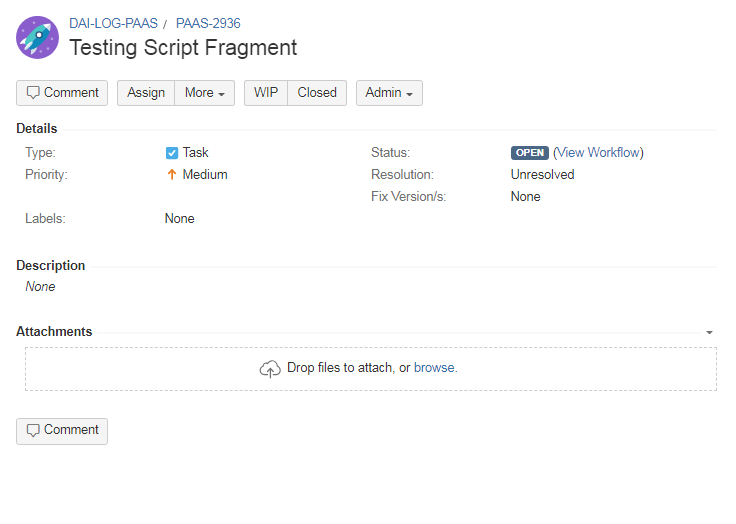The width and height of the screenshot is (736, 524).
Task: Open the More dropdown menu
Action: point(204,93)
